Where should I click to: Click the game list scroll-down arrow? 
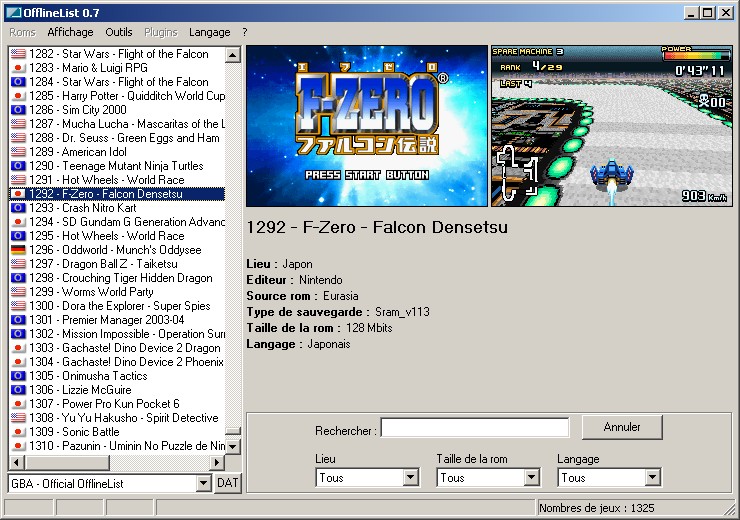pos(233,446)
